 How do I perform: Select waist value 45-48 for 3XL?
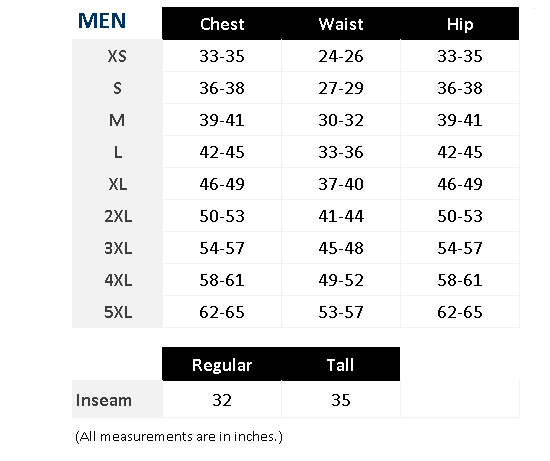341,248
